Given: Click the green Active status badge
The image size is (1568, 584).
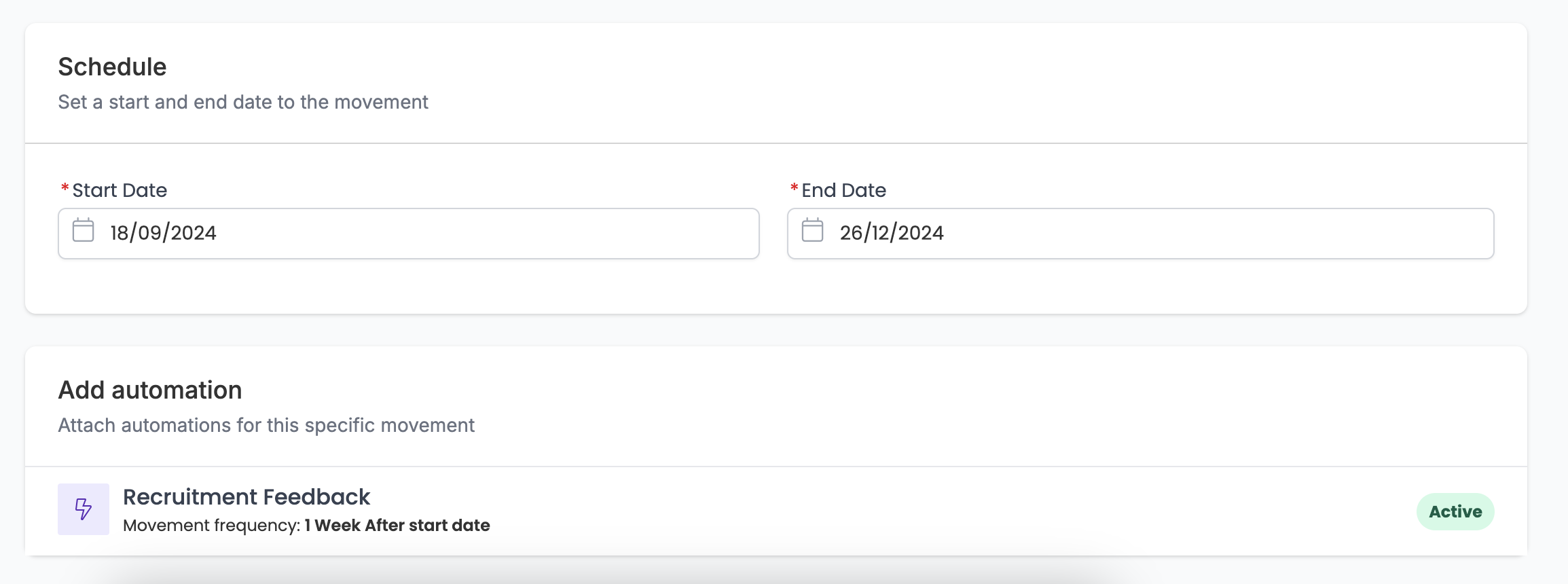Looking at the screenshot, I should coord(1455,511).
